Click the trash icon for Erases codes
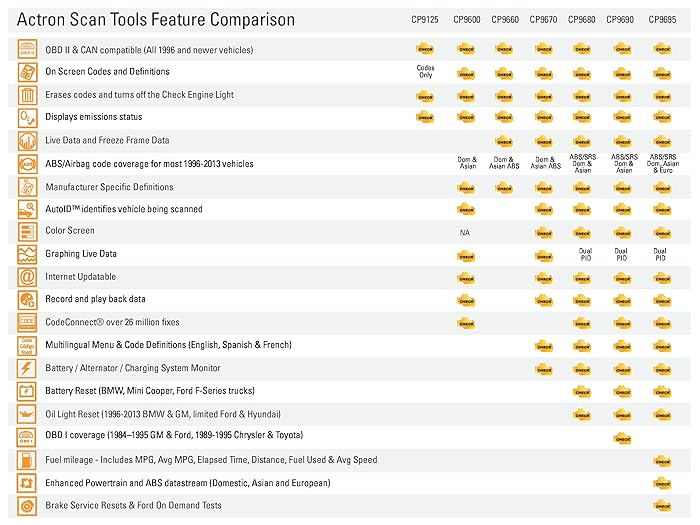The width and height of the screenshot is (700, 525). (x=27, y=95)
